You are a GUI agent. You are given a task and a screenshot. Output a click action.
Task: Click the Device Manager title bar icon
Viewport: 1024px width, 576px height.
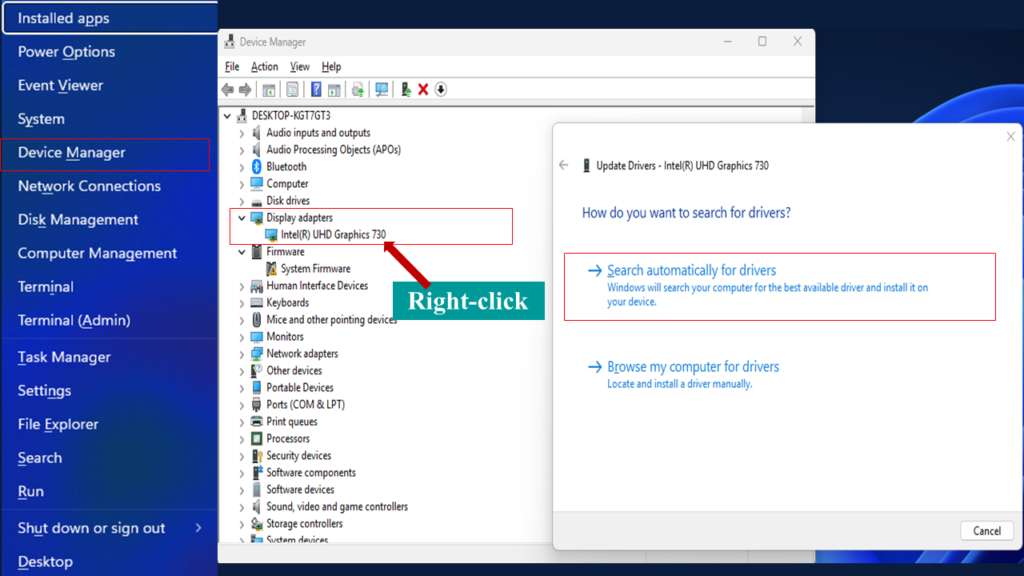click(x=229, y=42)
